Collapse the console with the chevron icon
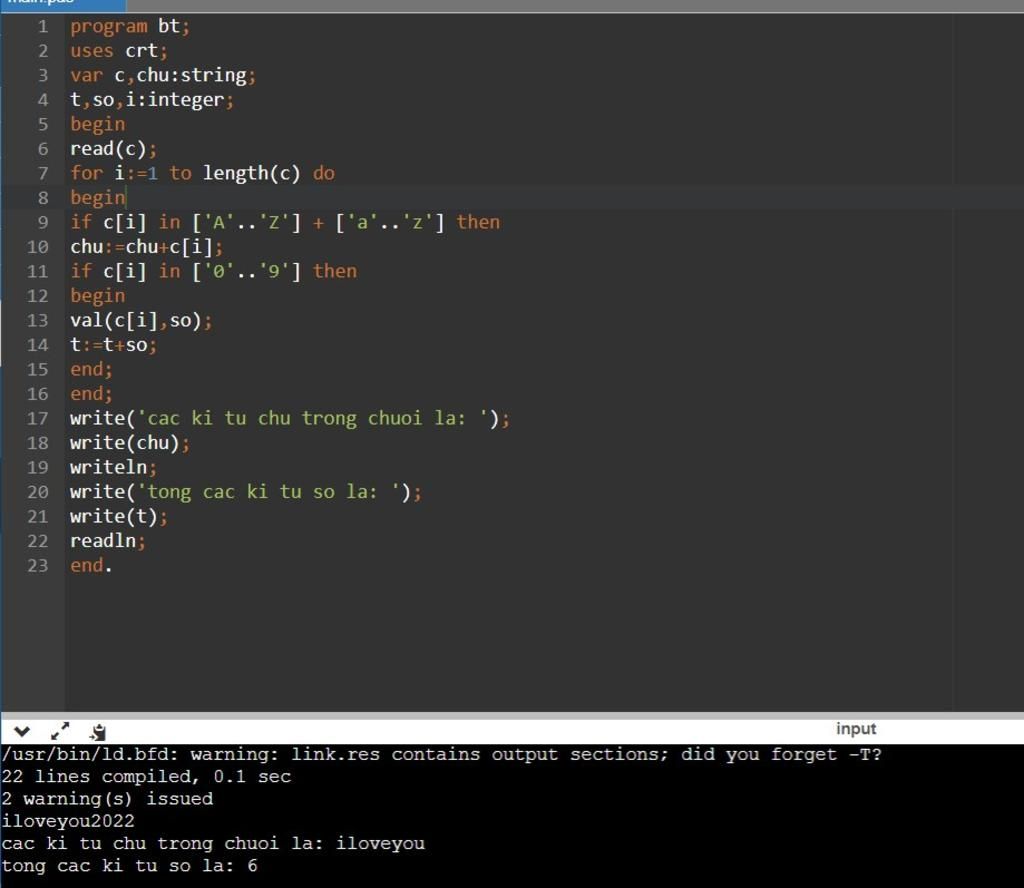Image resolution: width=1024 pixels, height=888 pixels. pos(22,731)
